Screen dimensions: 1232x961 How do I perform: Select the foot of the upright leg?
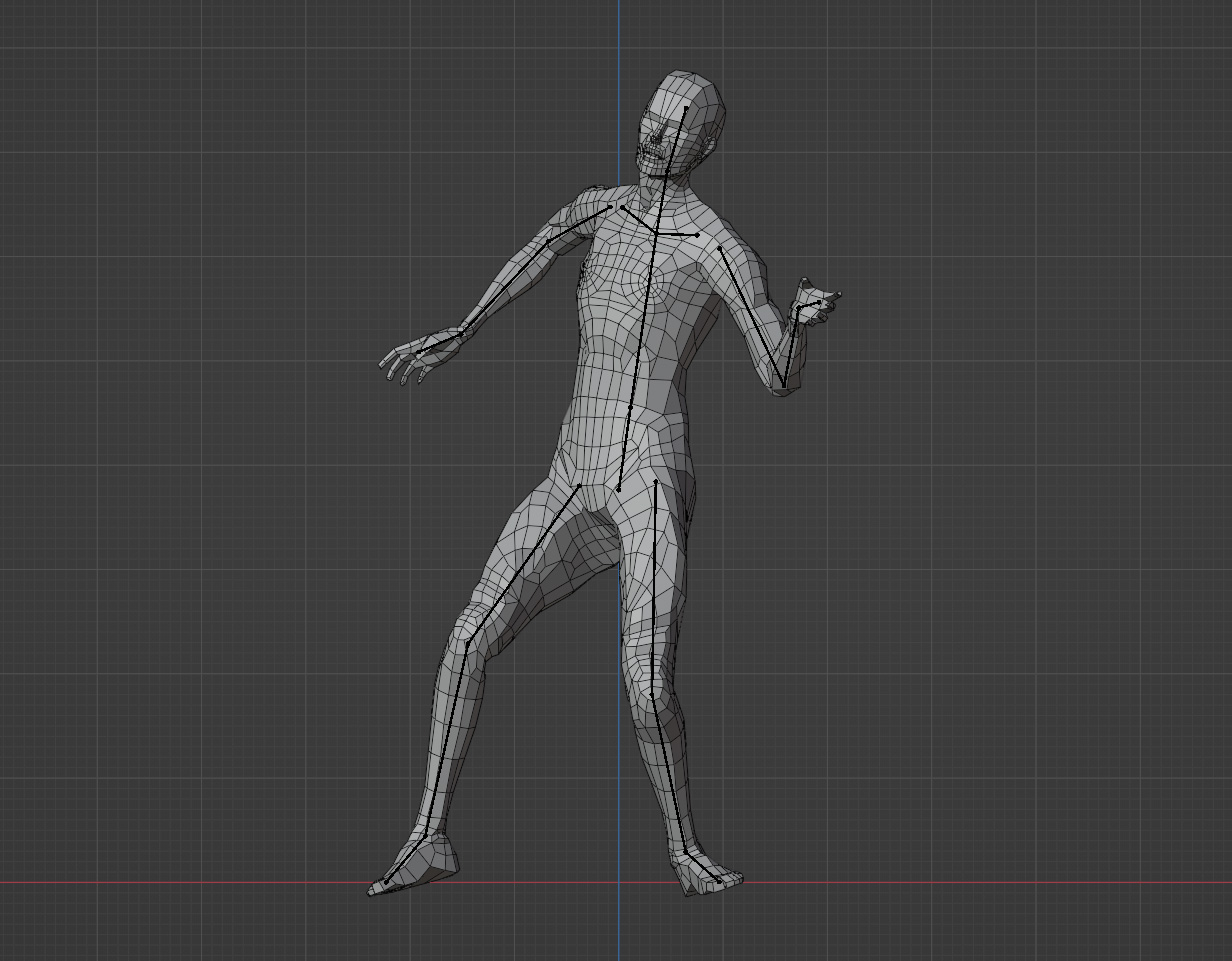coord(711,873)
